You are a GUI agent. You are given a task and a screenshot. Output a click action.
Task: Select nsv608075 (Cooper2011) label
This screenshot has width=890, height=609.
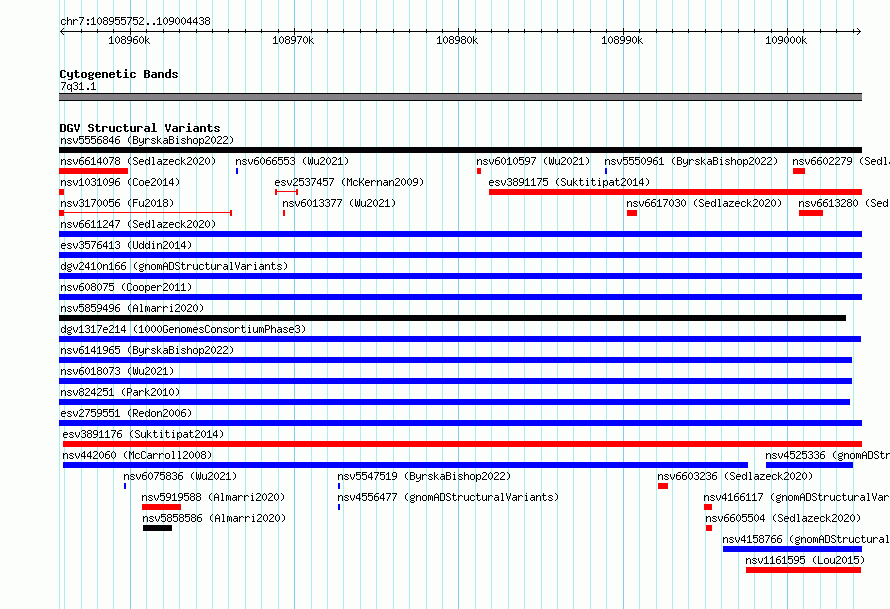pyautogui.click(x=126, y=287)
